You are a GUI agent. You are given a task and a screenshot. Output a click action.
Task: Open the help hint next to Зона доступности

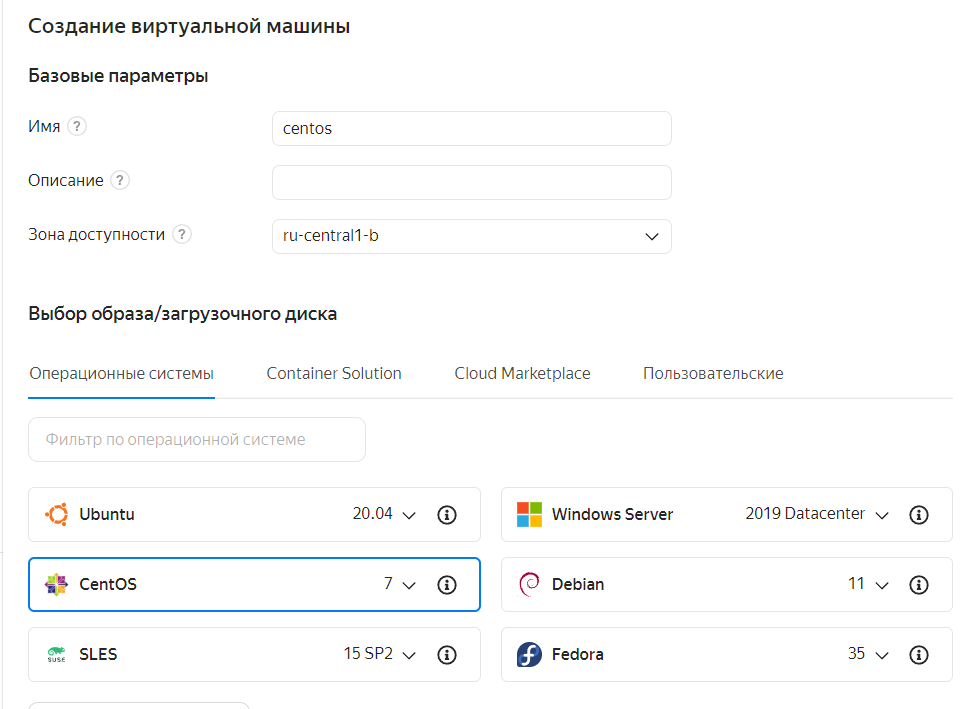[x=181, y=234]
